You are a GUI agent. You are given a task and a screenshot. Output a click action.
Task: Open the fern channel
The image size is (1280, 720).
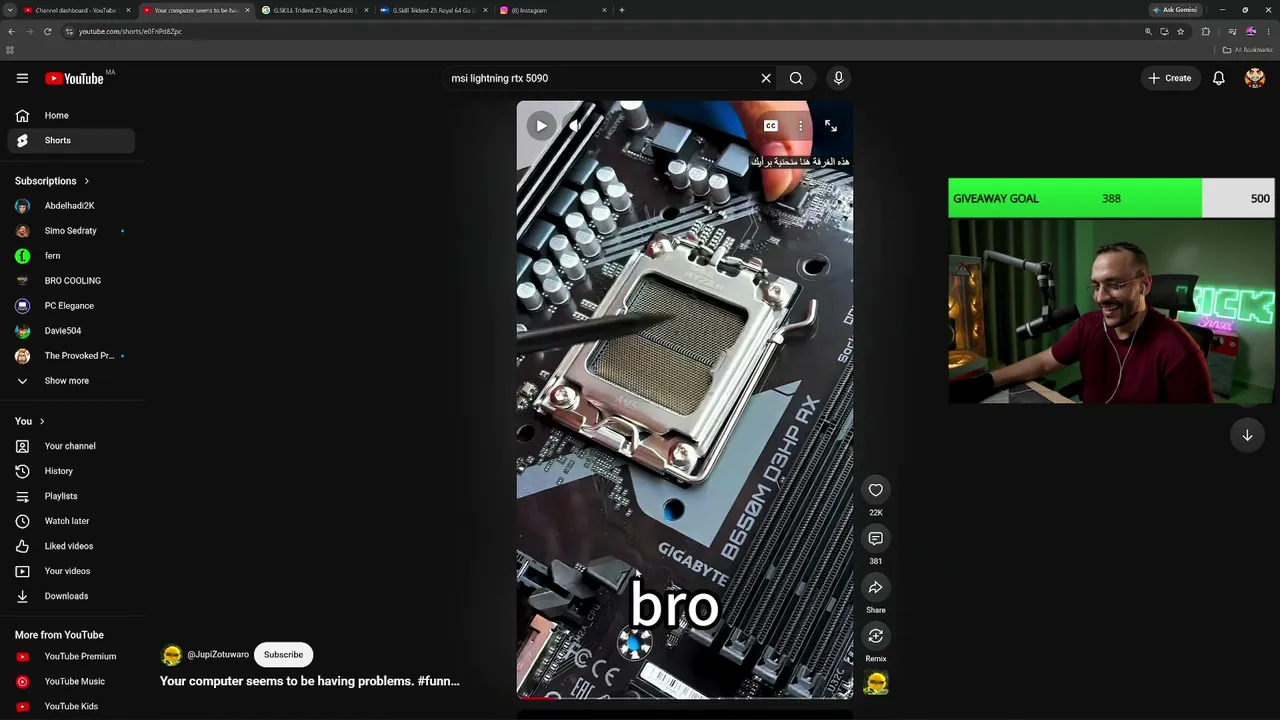(71, 256)
